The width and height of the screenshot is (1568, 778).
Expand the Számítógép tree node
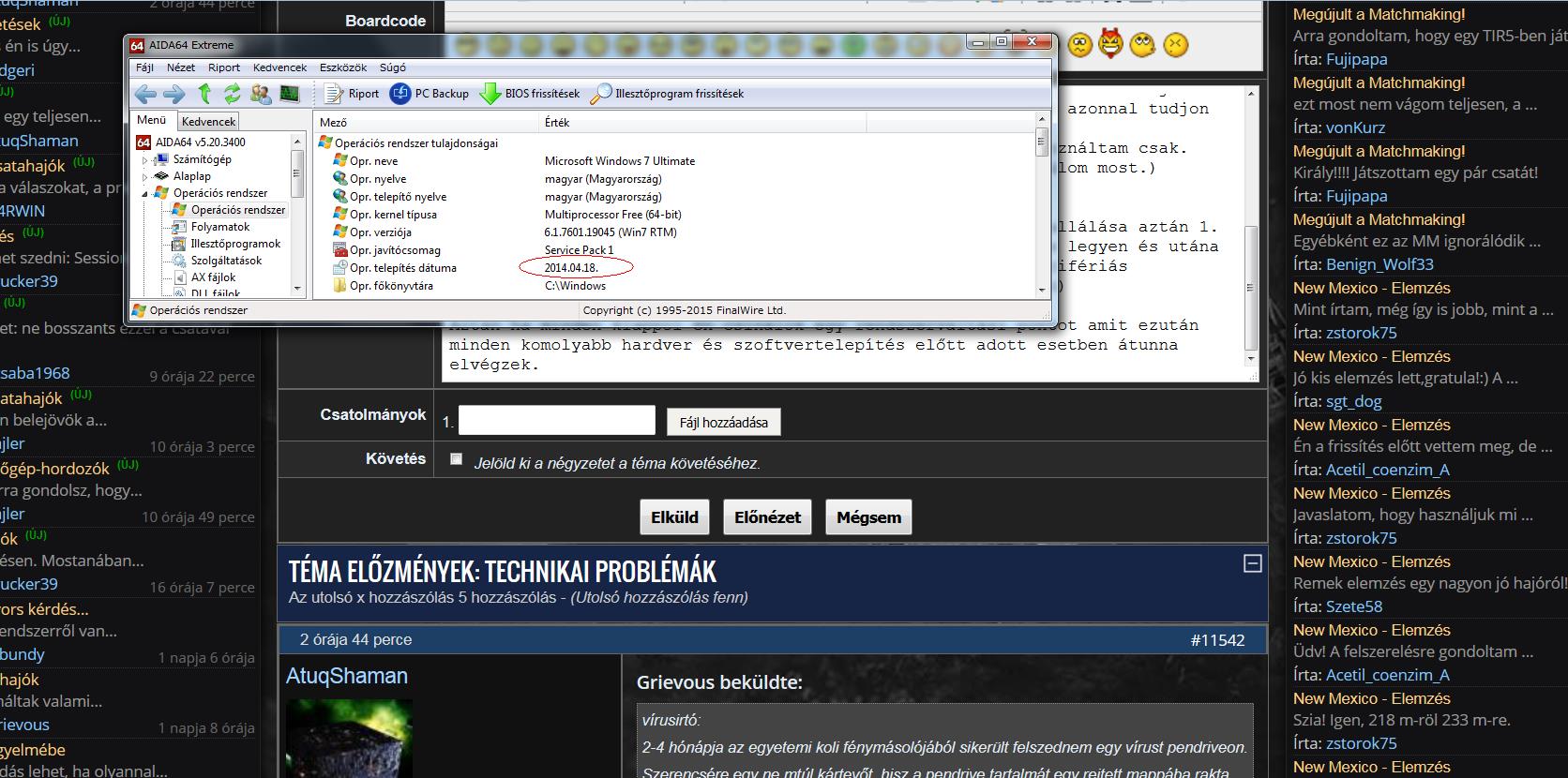[x=145, y=159]
